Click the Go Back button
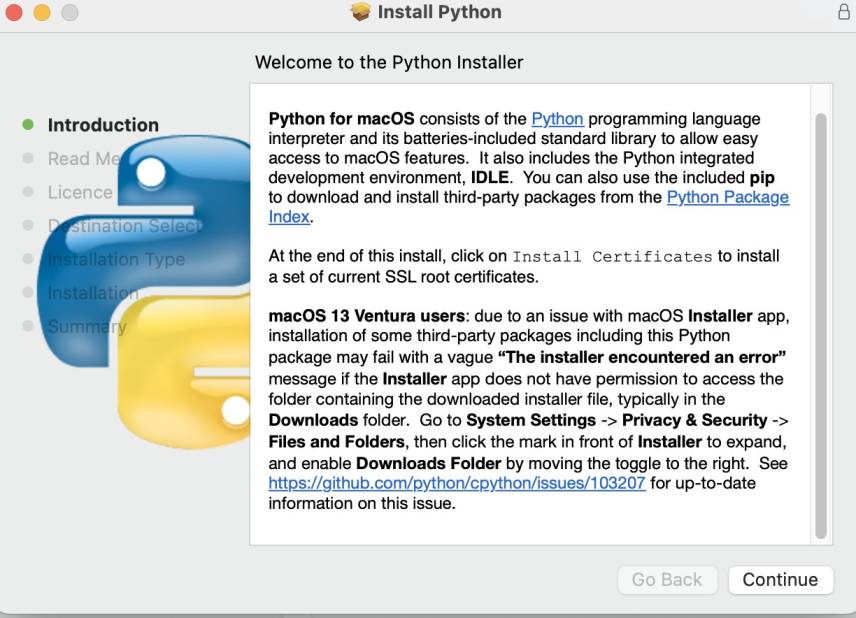This screenshot has width=856, height=618. (x=667, y=580)
